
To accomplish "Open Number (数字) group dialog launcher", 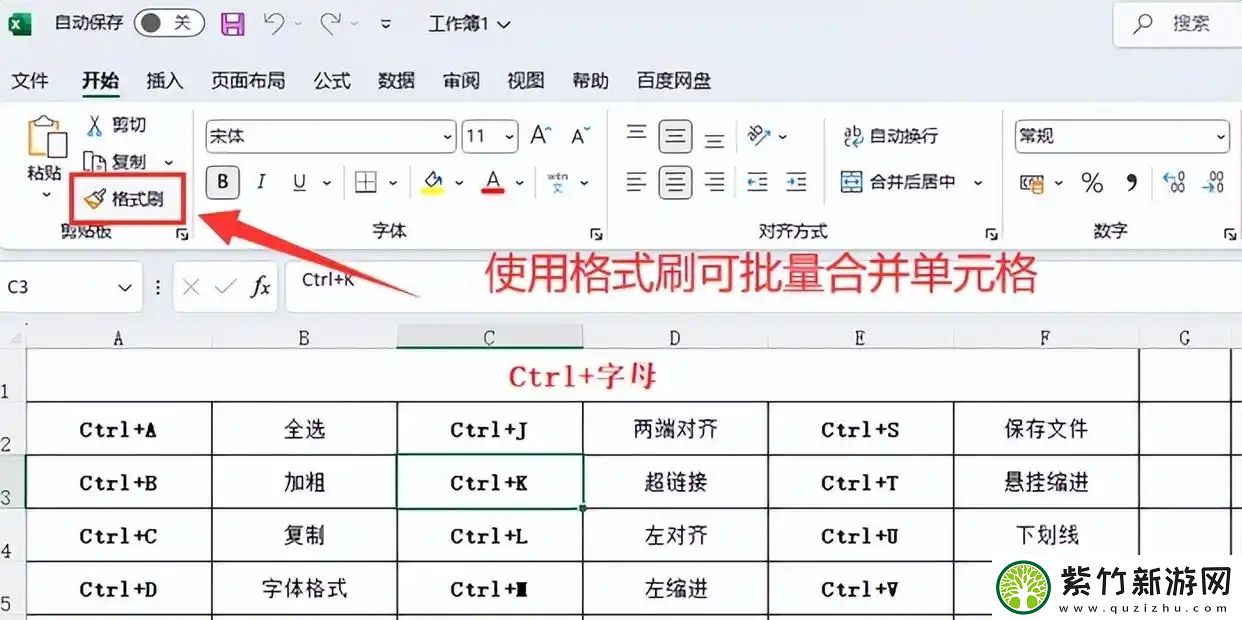I will 1229,234.
